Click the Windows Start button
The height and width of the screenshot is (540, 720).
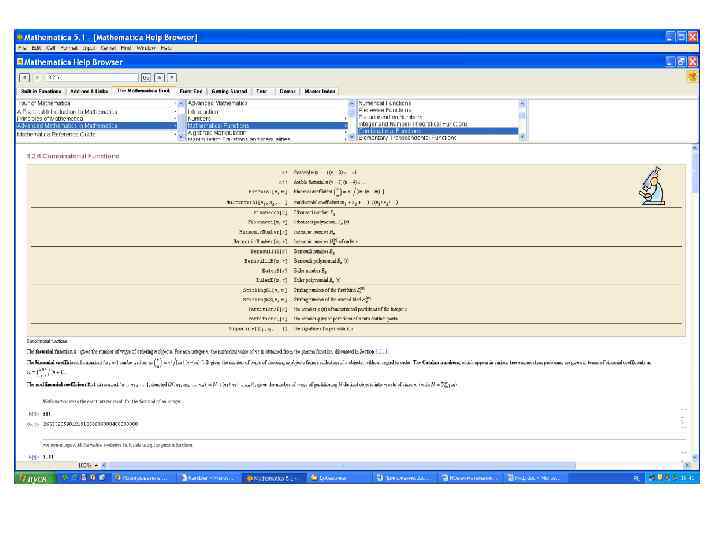tap(35, 478)
